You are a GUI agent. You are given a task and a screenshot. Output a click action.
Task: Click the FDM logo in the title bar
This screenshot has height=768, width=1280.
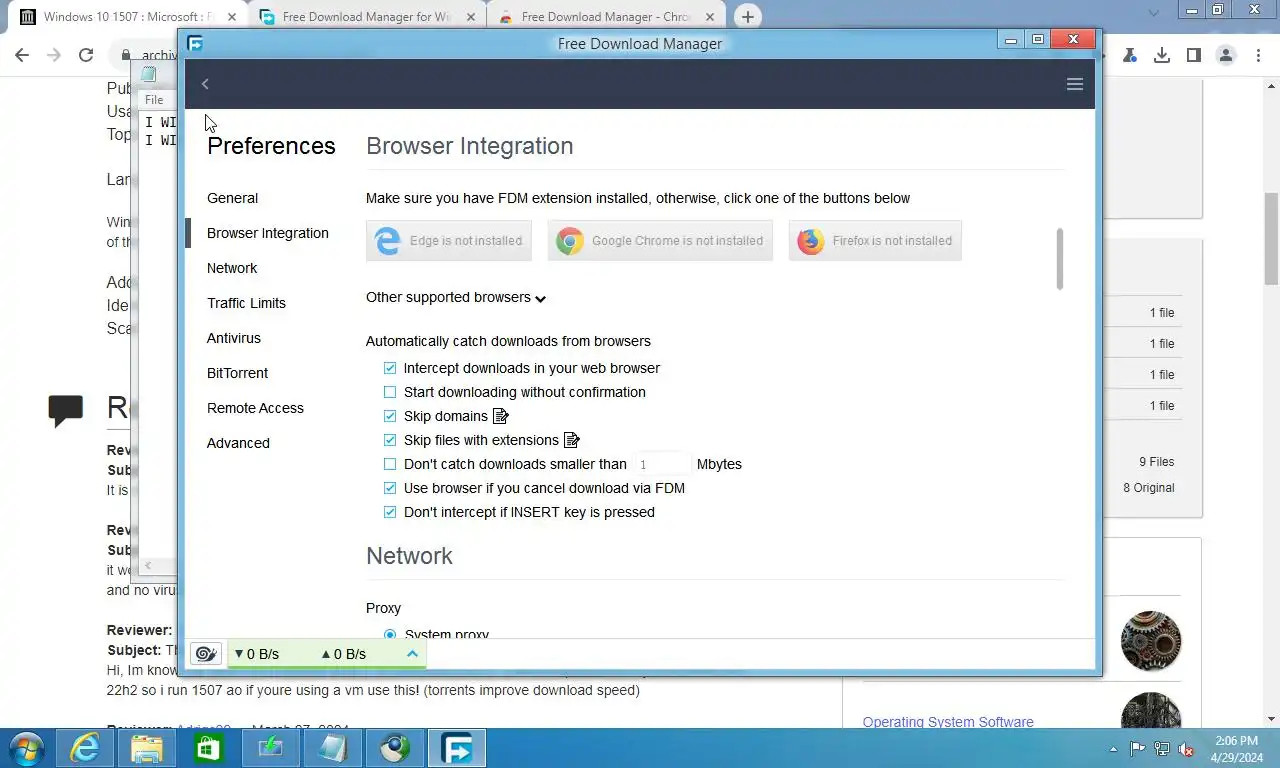tap(195, 43)
